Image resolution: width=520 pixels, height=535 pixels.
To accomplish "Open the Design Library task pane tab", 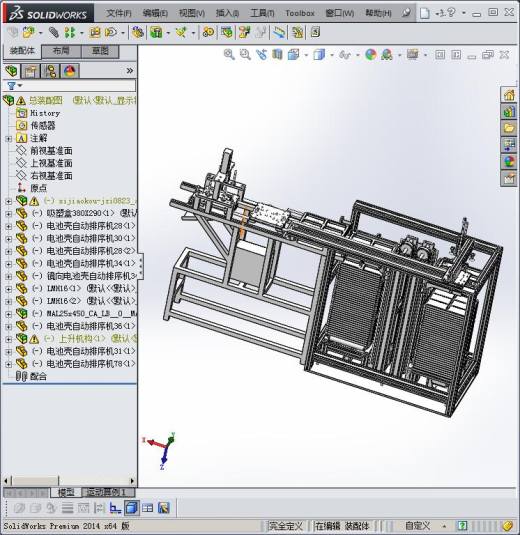I will 509,112.
